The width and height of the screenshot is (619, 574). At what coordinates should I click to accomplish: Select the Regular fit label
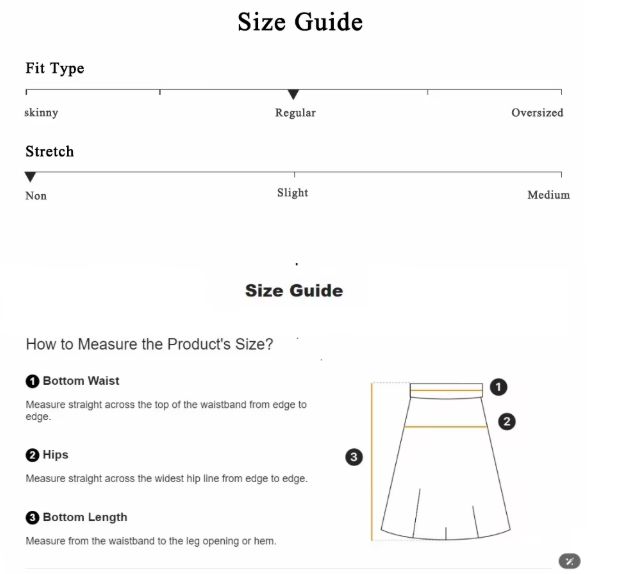click(x=295, y=113)
